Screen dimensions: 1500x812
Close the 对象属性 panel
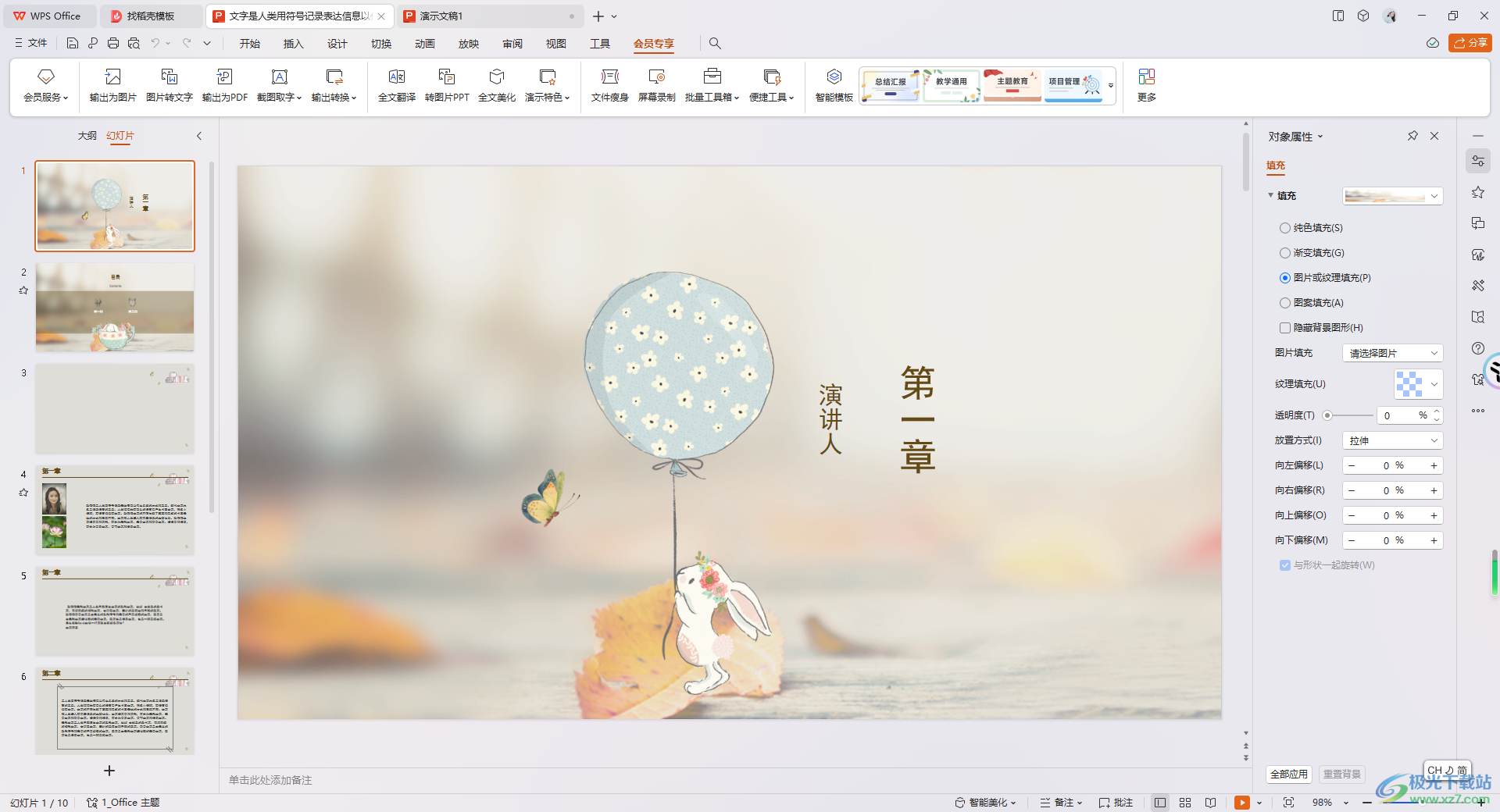pyautogui.click(x=1434, y=136)
